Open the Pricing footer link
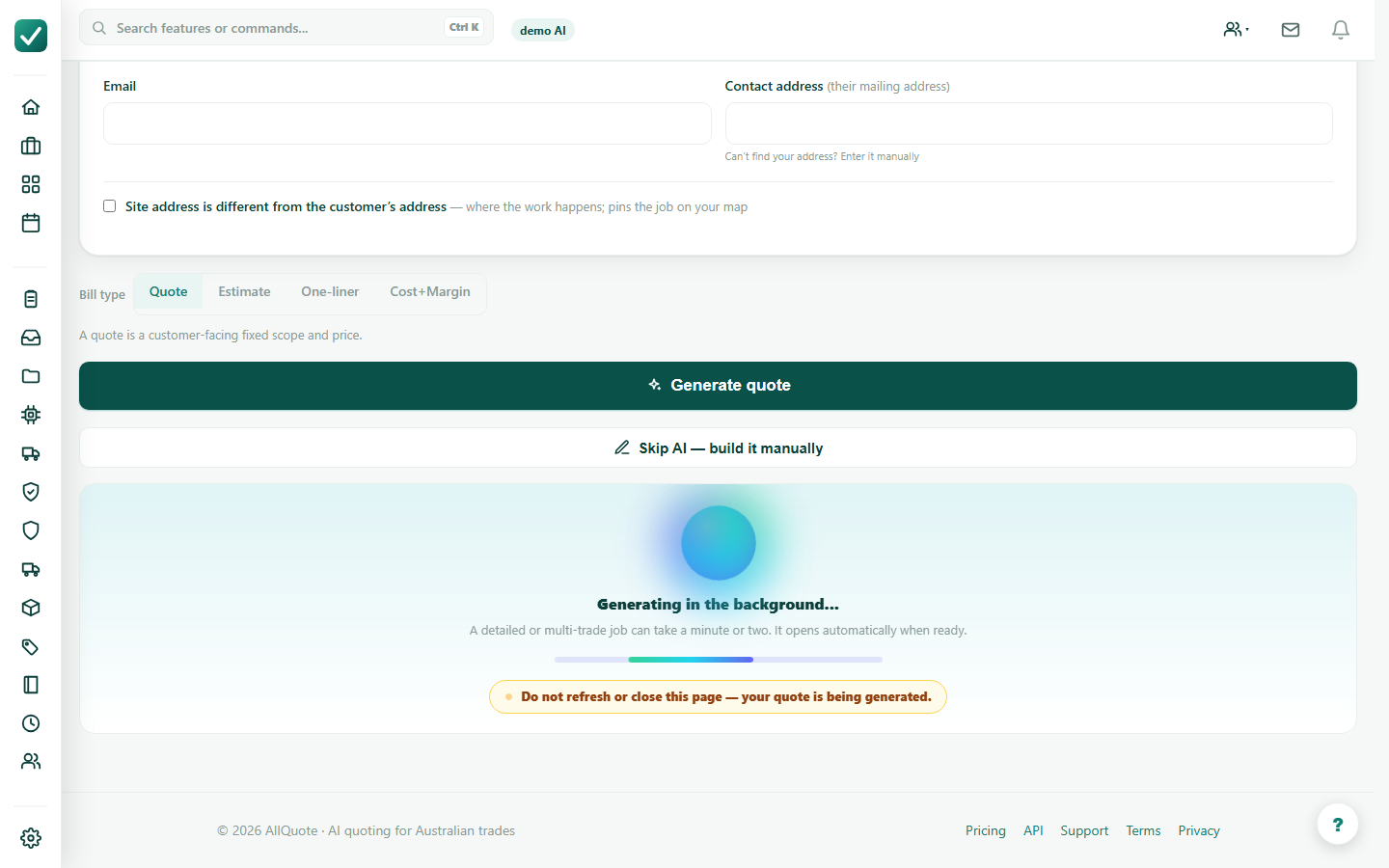 986,830
